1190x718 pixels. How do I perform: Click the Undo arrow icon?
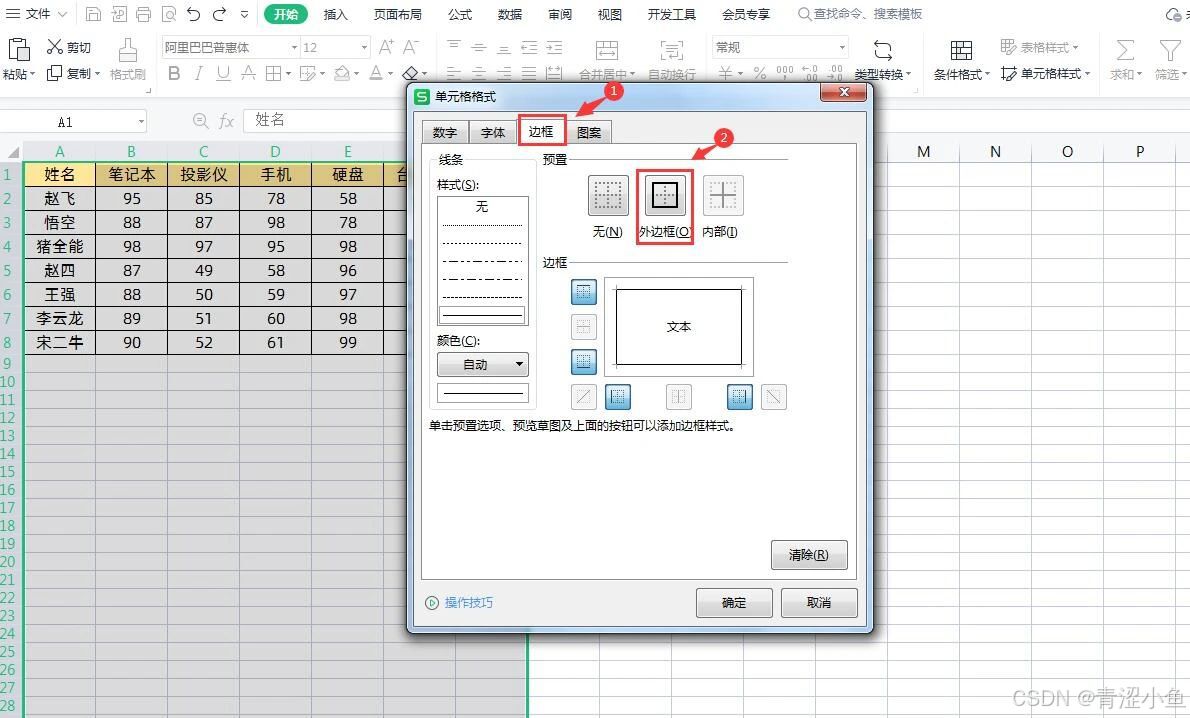click(194, 14)
